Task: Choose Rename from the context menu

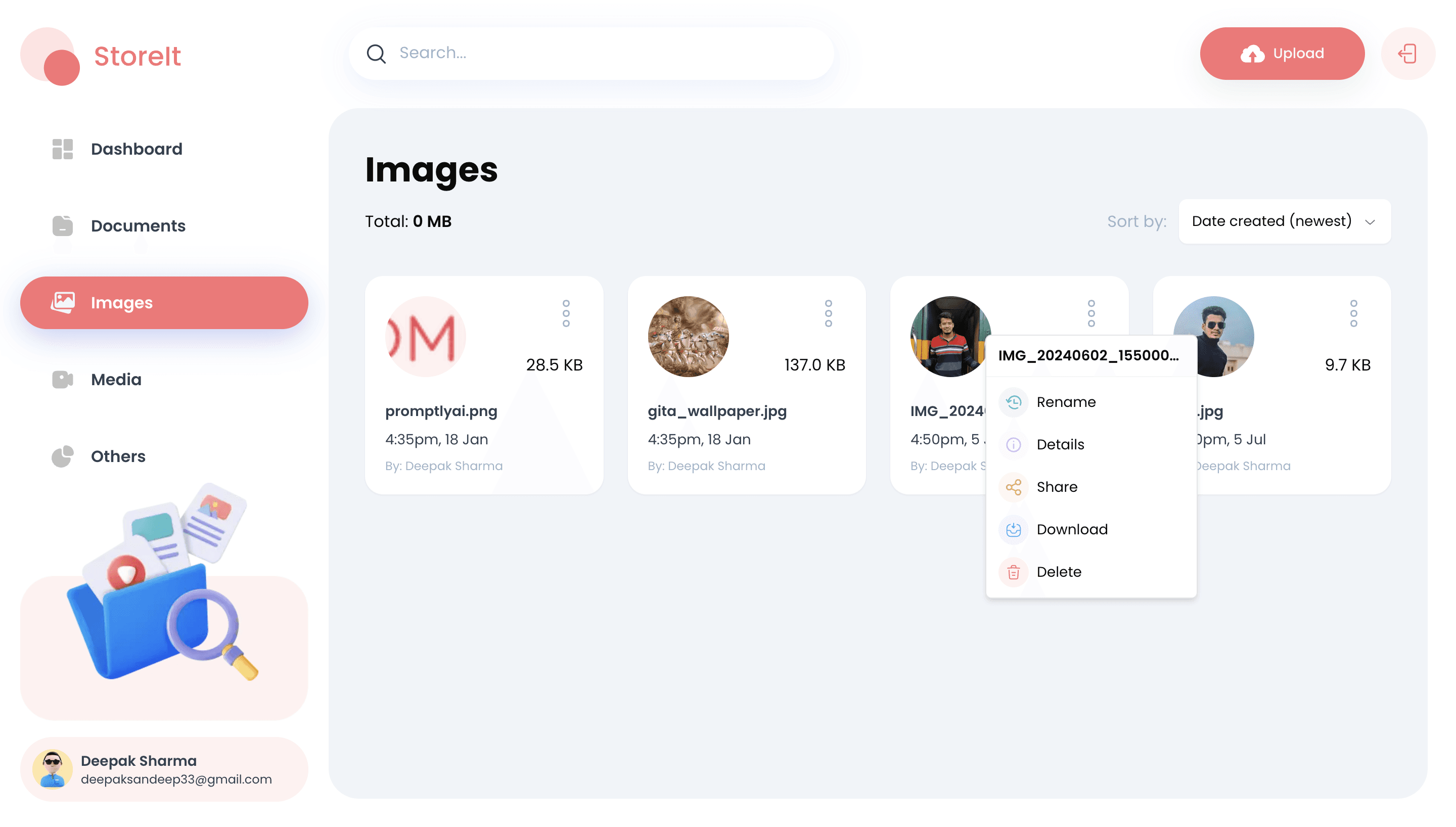Action: coord(1065,402)
